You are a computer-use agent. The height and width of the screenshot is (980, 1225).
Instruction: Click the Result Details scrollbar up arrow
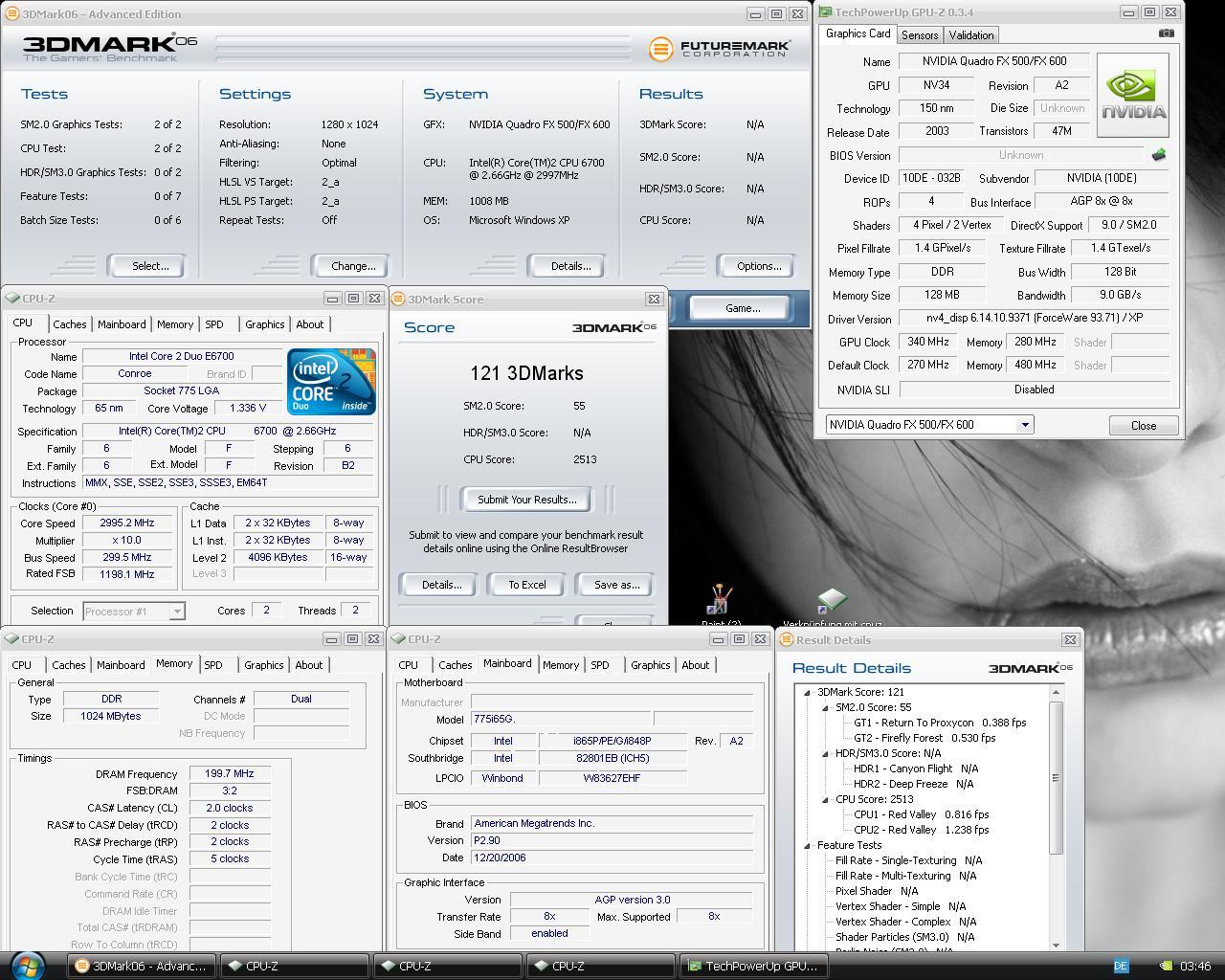point(1057,692)
